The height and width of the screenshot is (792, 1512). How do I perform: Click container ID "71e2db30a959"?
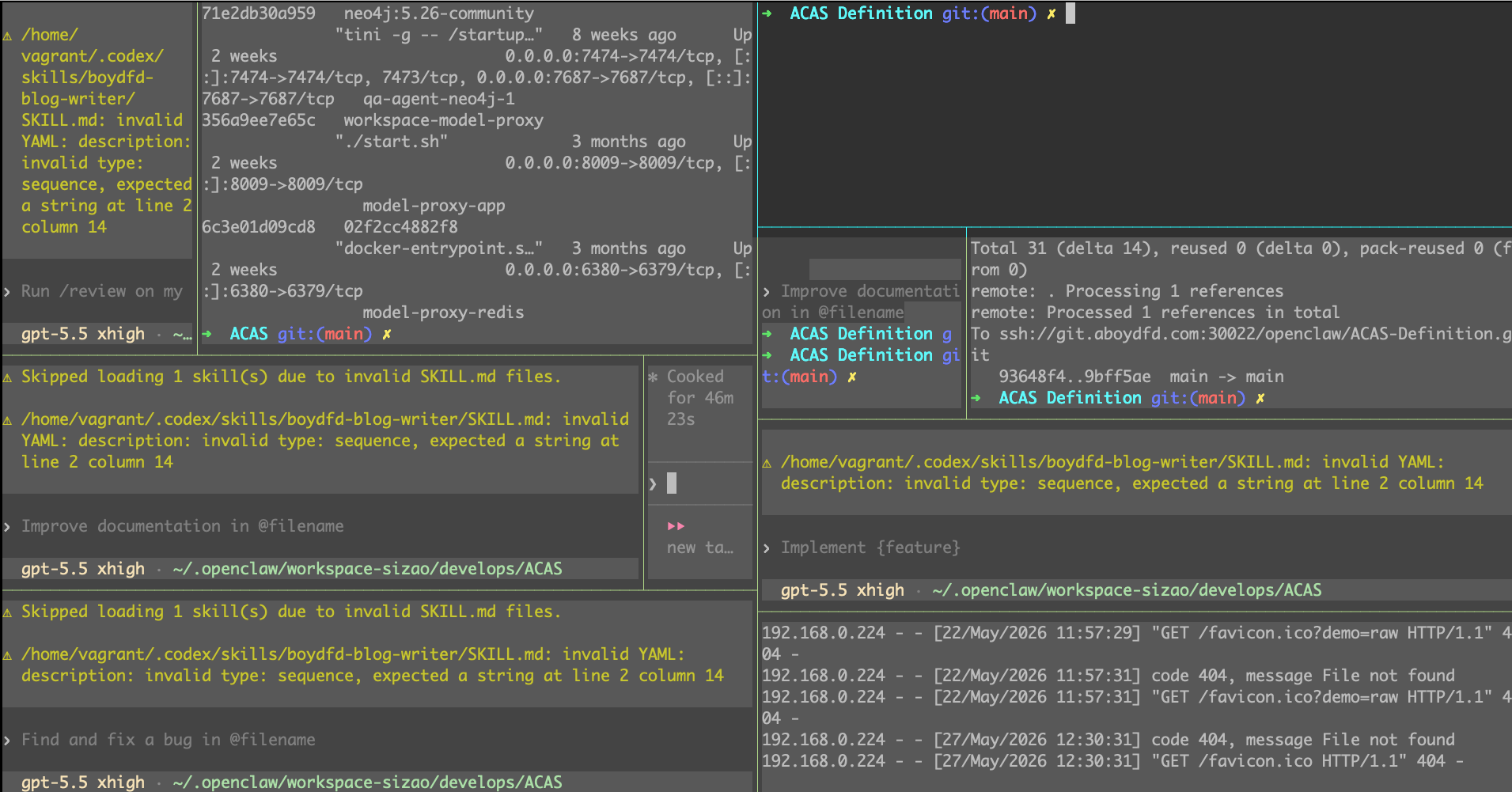[259, 13]
